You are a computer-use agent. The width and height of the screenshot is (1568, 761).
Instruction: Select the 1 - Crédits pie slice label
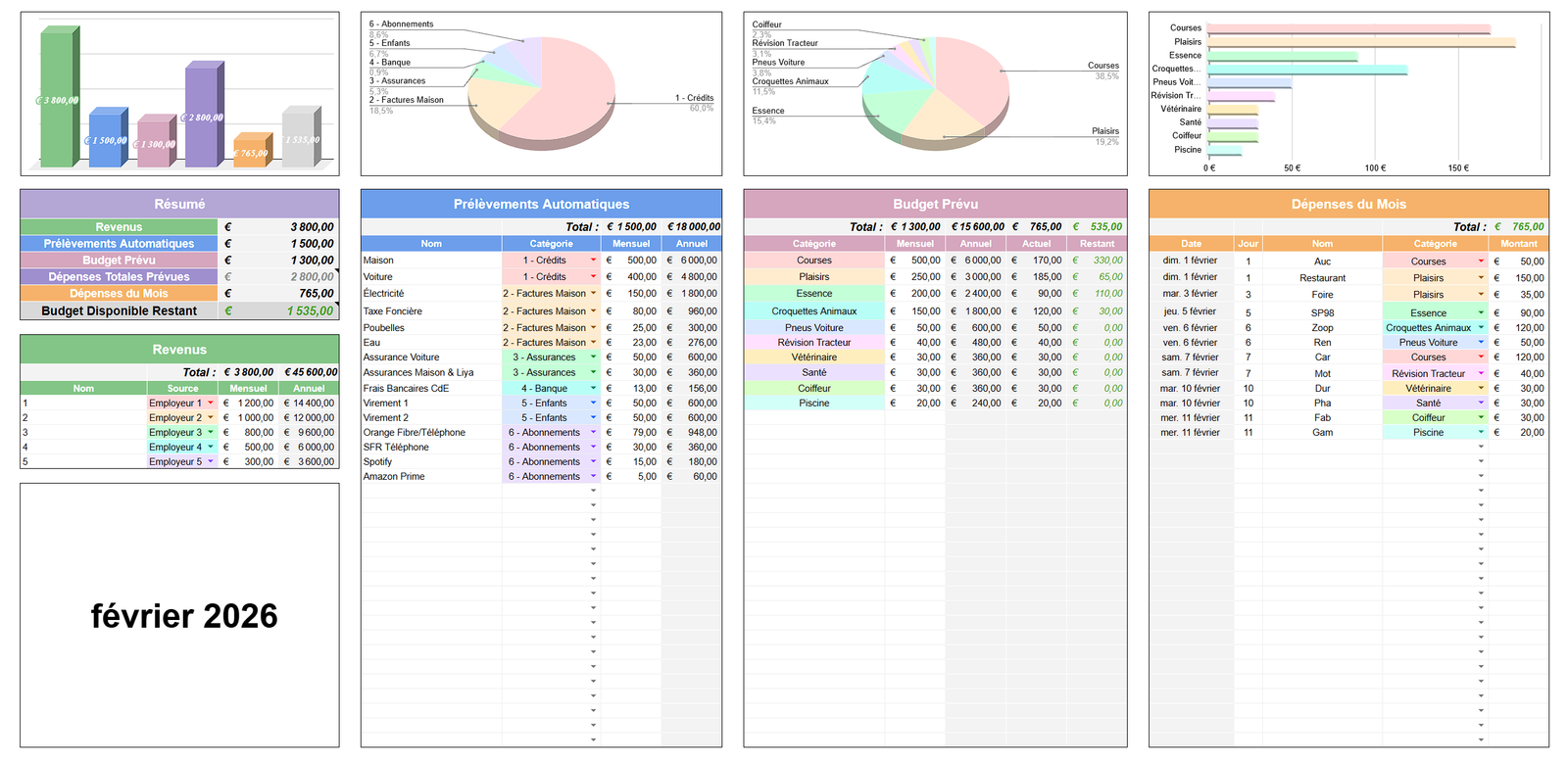(x=694, y=98)
